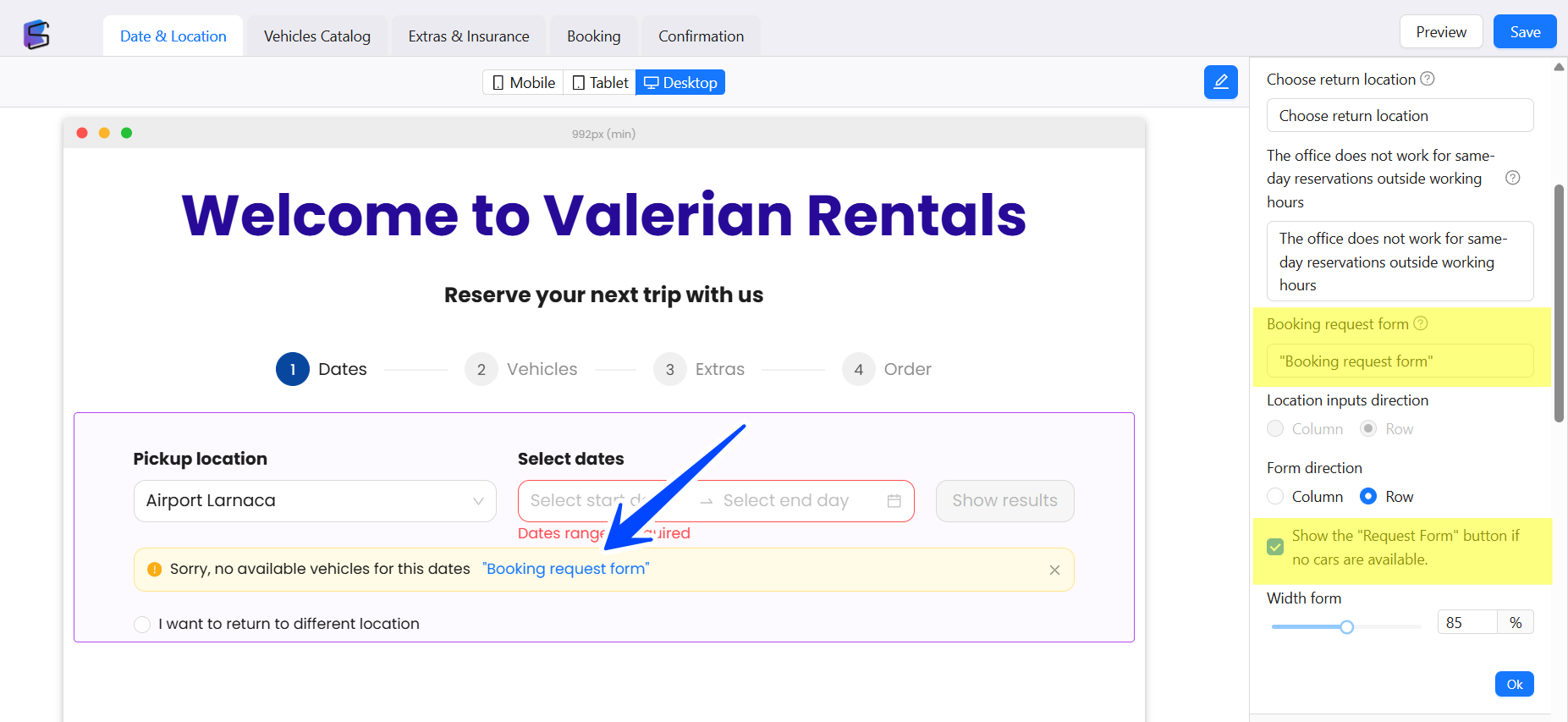Toggle Show the Request Form button checkbox
This screenshot has width=1568, height=722.
point(1275,547)
